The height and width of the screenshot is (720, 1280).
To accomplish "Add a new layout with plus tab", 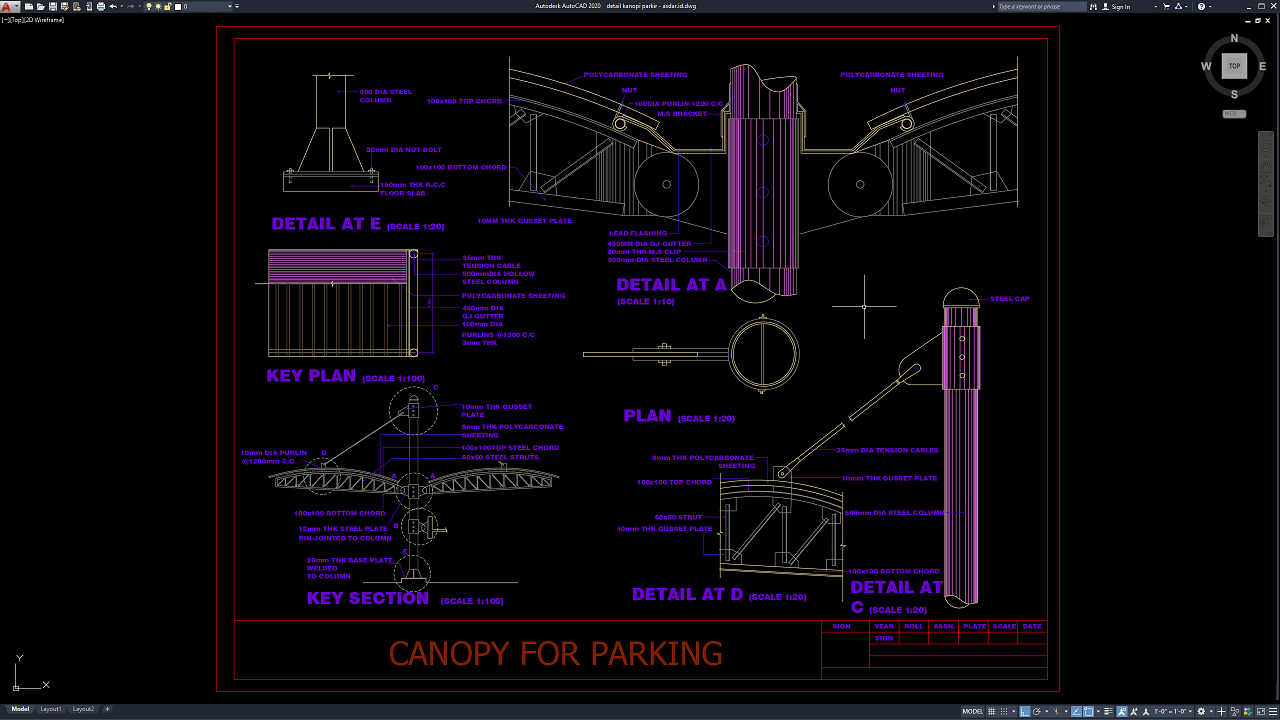I will (x=107, y=709).
